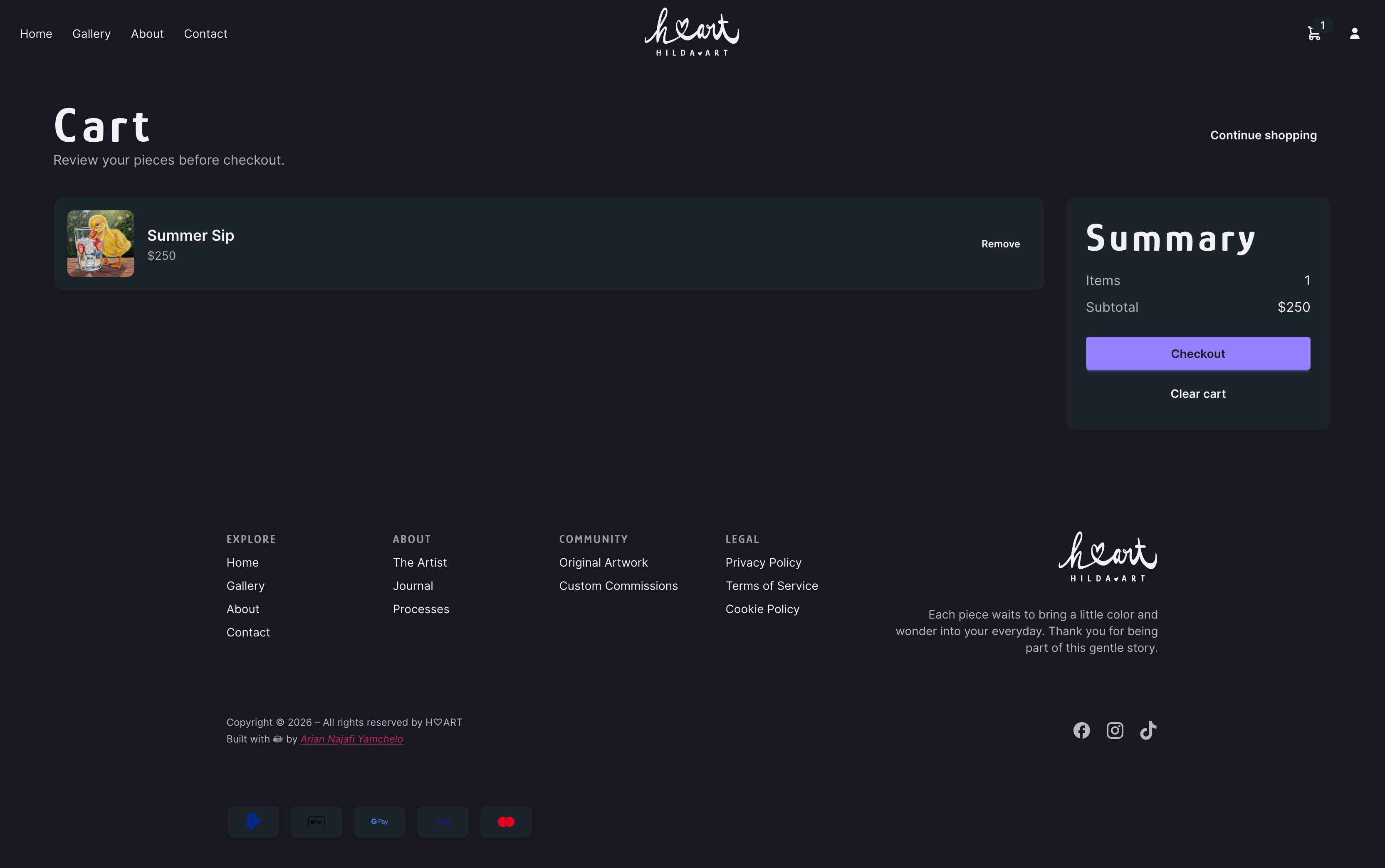Open the Facebook social icon
1385x868 pixels.
[1081, 730]
